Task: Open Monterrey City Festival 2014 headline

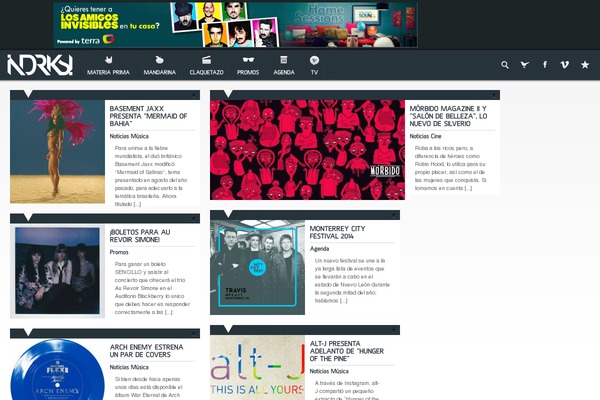Action: tap(337, 232)
